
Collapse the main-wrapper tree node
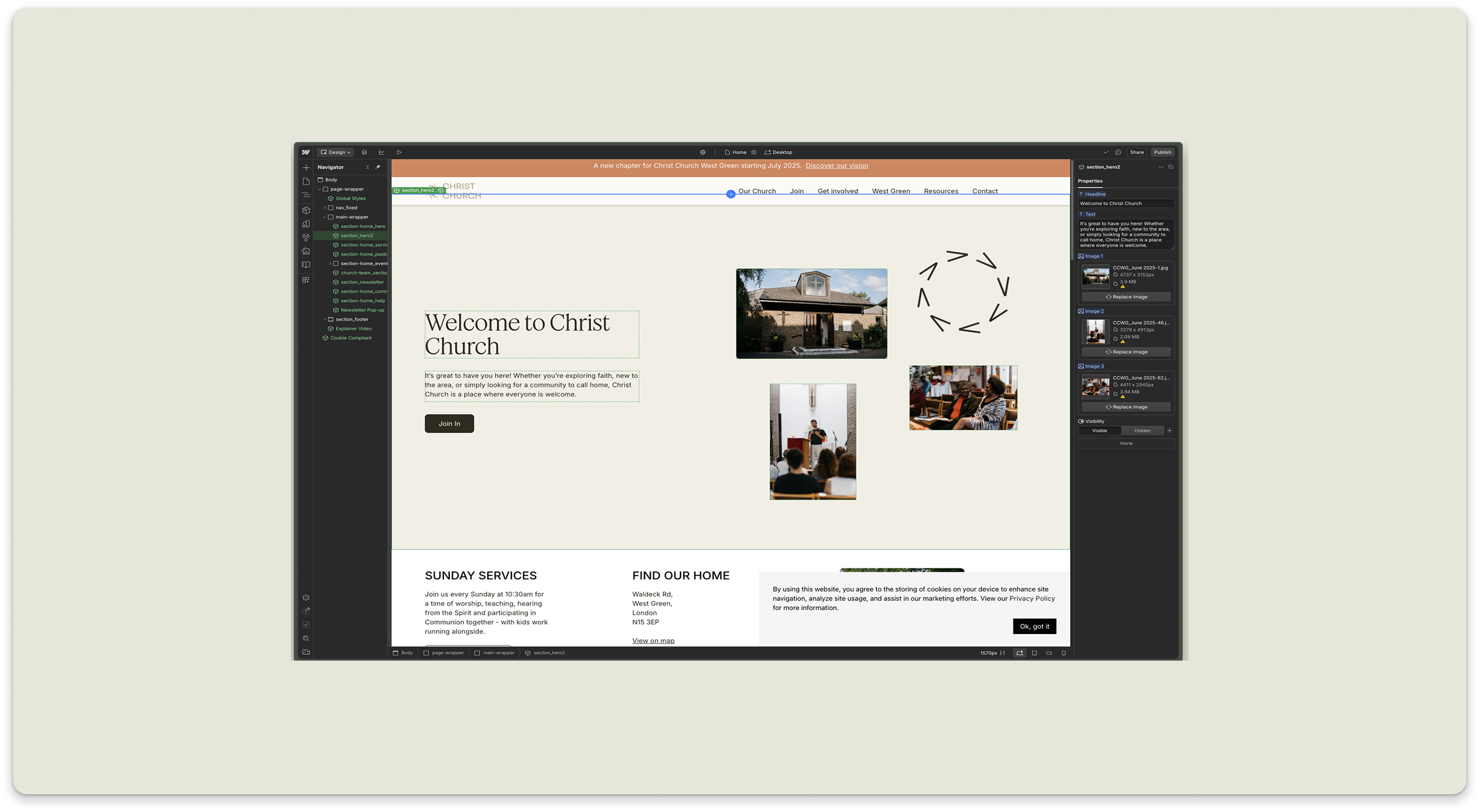pyautogui.click(x=325, y=217)
